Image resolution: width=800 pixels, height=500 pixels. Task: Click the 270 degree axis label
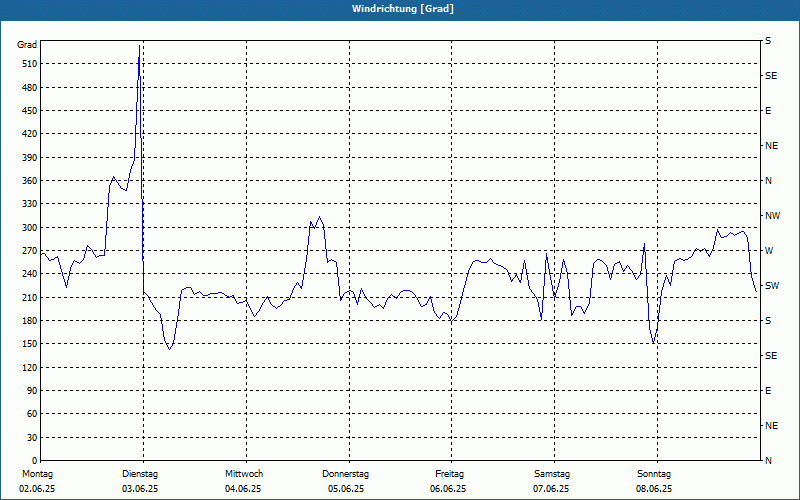coord(30,251)
